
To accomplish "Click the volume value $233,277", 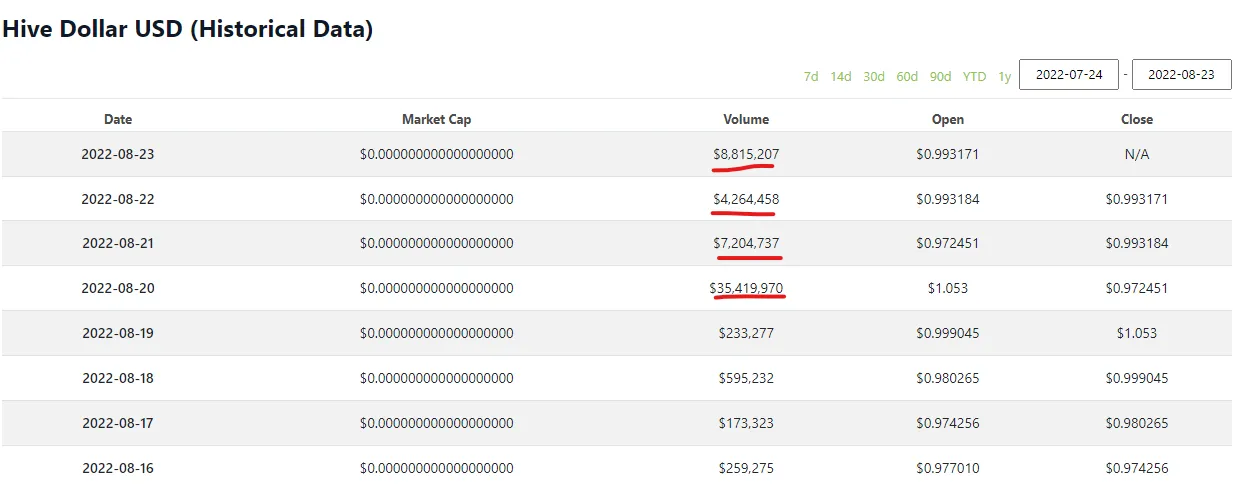I will (x=746, y=333).
